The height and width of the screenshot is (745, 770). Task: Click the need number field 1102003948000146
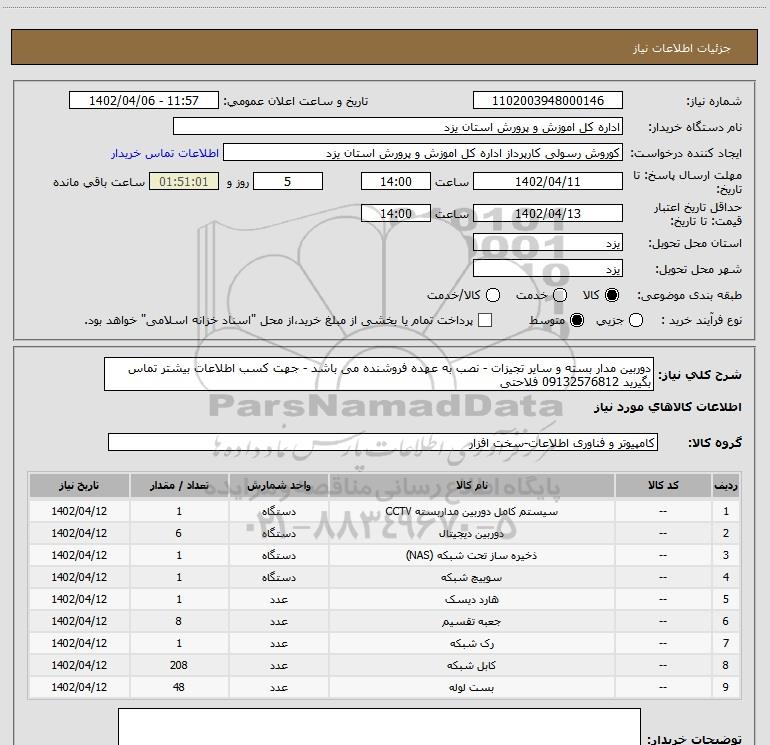point(548,101)
